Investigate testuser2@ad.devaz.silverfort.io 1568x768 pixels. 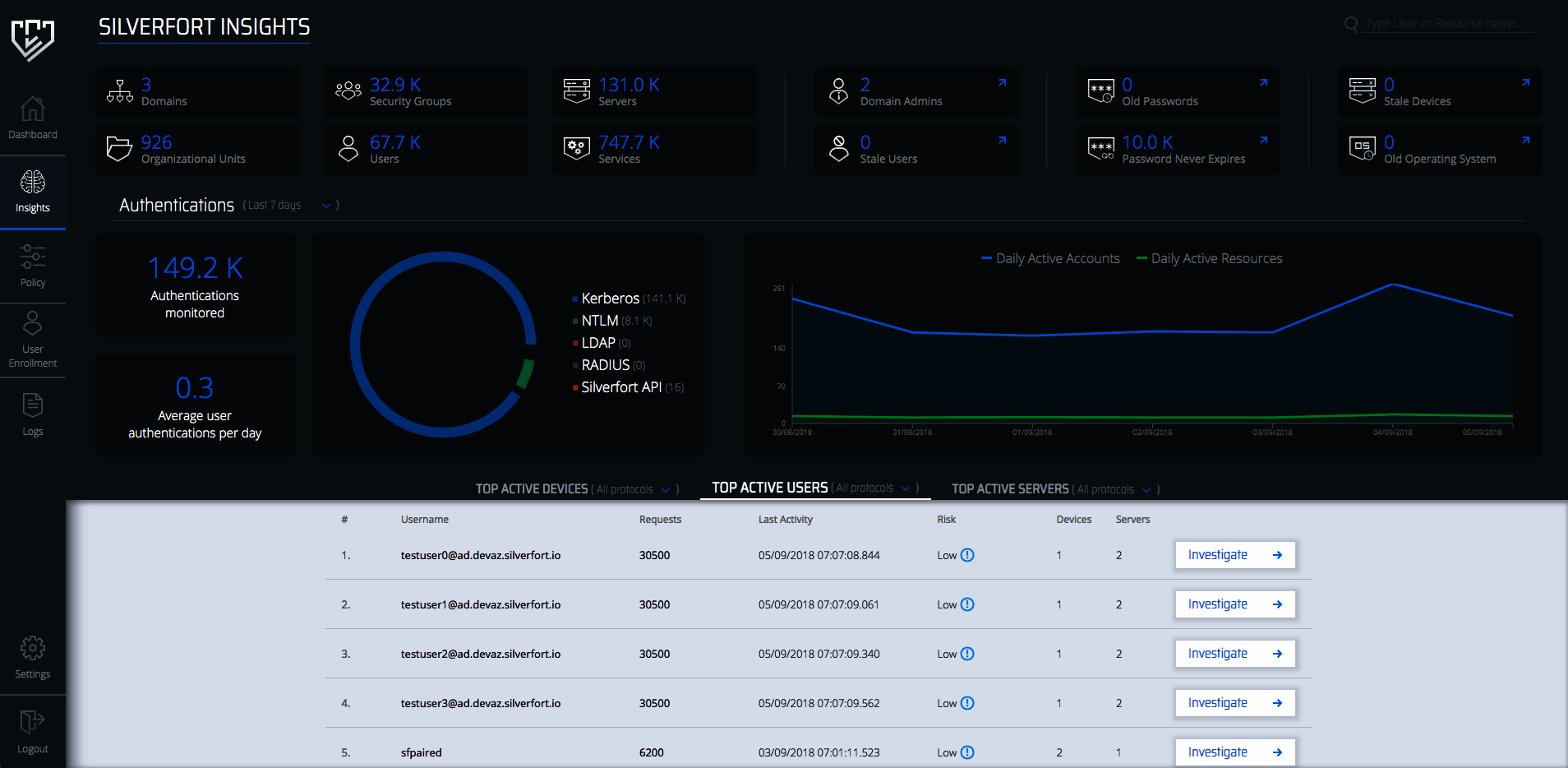[1235, 654]
